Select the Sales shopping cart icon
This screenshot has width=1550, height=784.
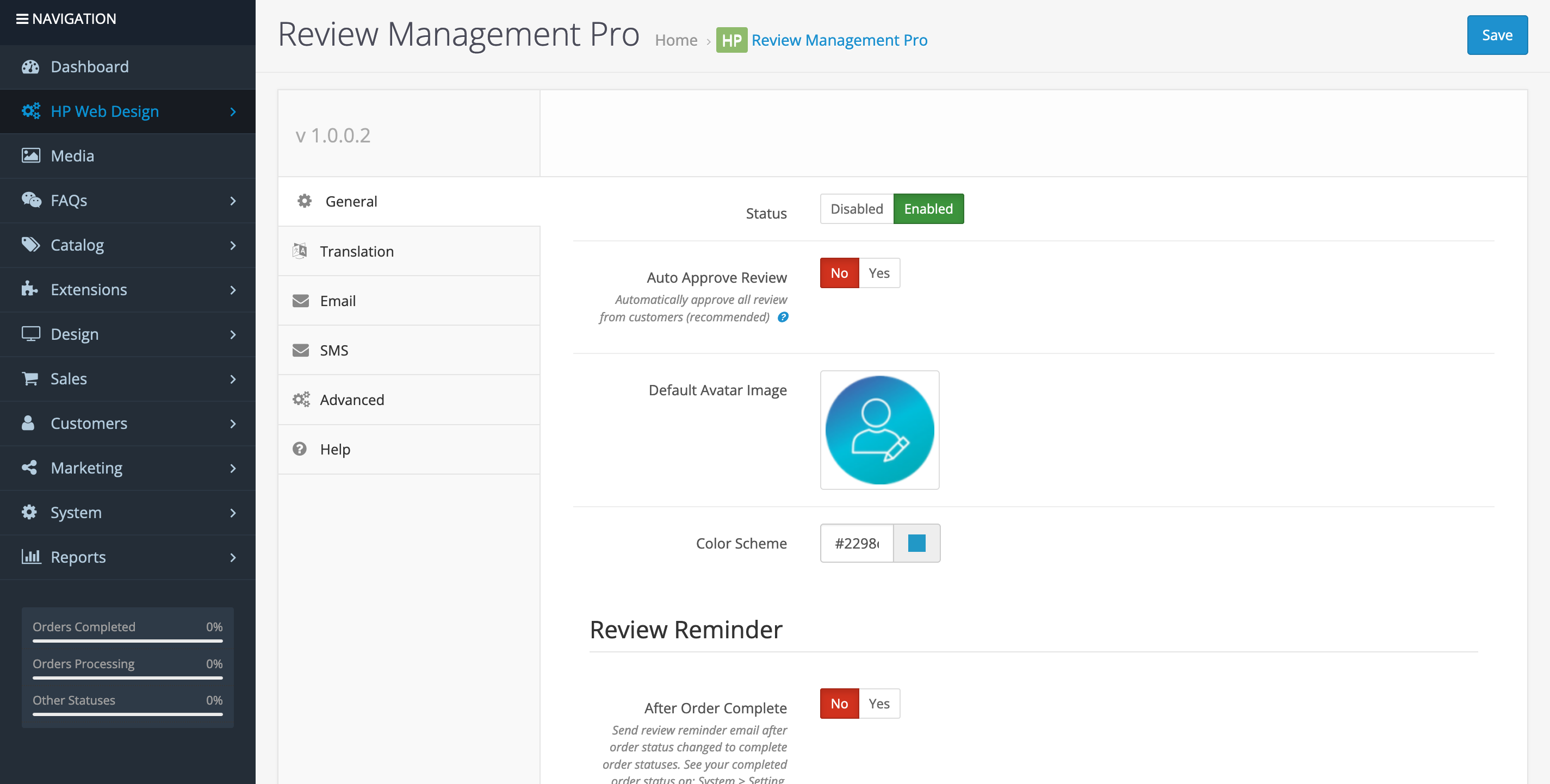29,379
